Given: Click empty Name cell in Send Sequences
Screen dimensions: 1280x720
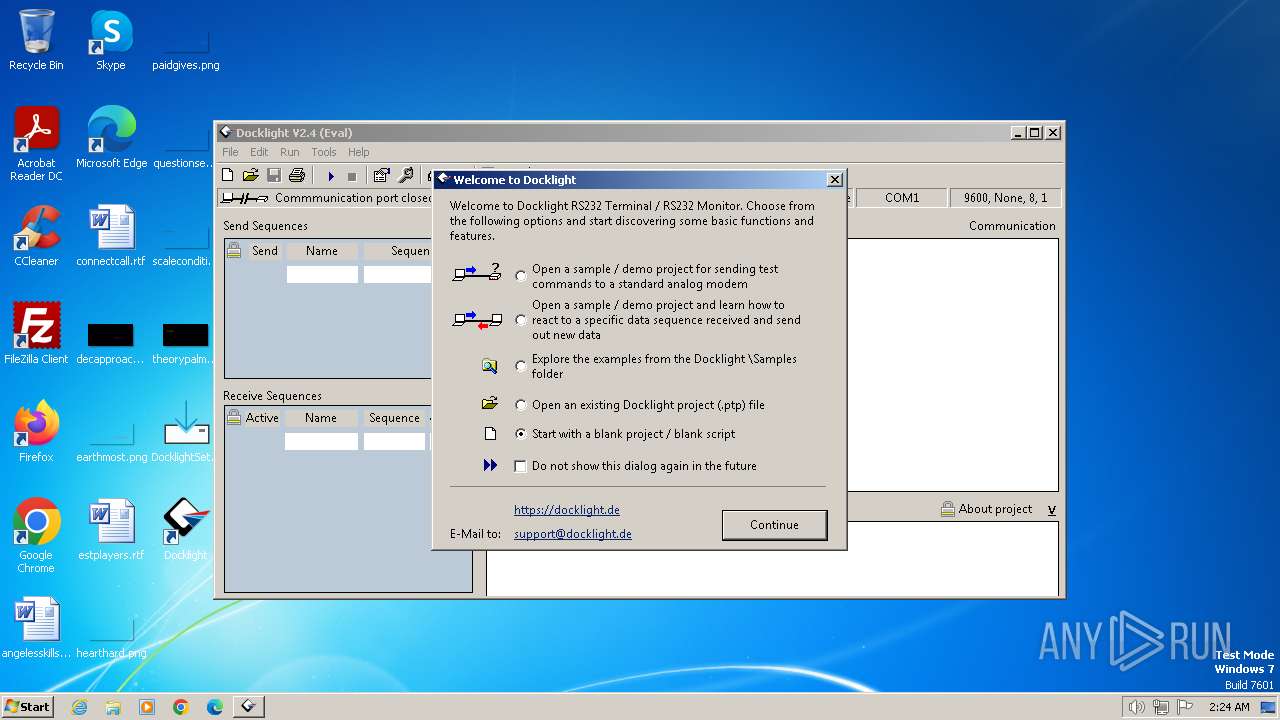Looking at the screenshot, I should (x=322, y=274).
